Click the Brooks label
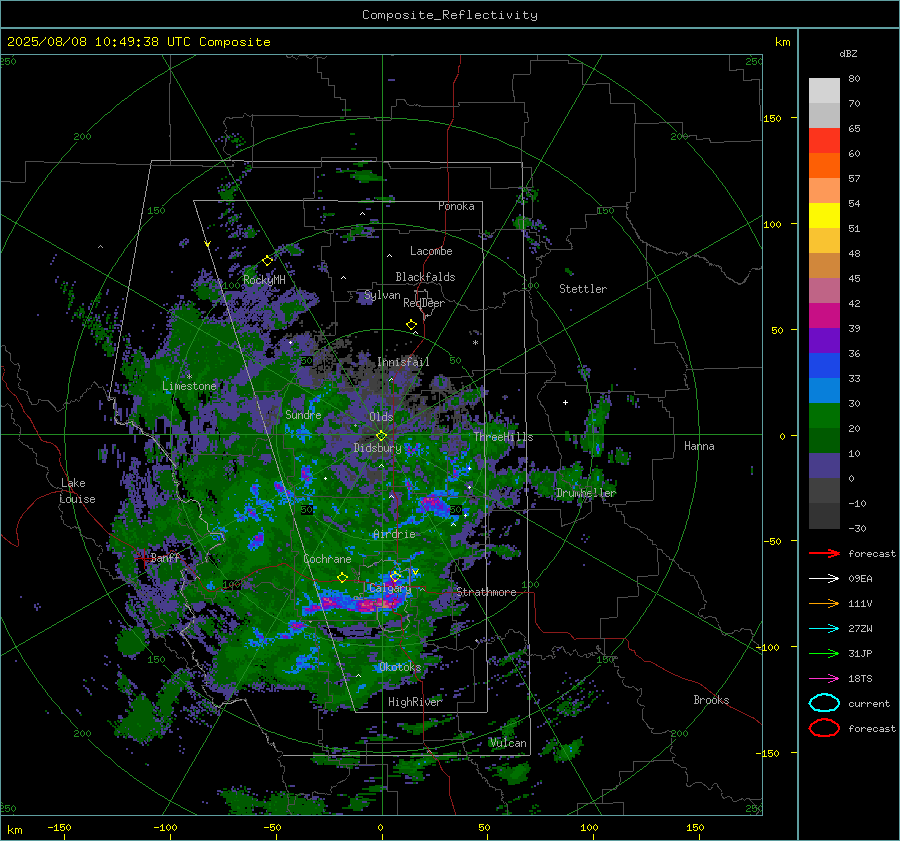This screenshot has height=841, width=900. click(711, 700)
